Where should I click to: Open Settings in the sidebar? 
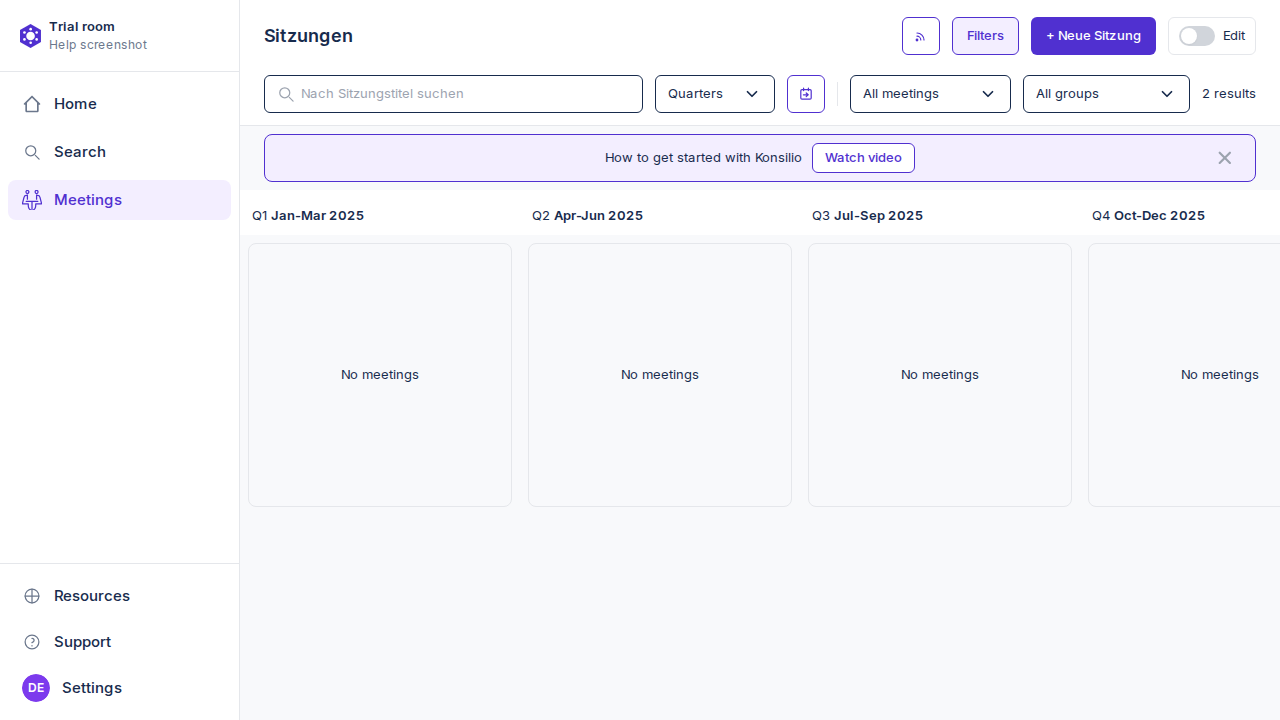pyautogui.click(x=119, y=688)
